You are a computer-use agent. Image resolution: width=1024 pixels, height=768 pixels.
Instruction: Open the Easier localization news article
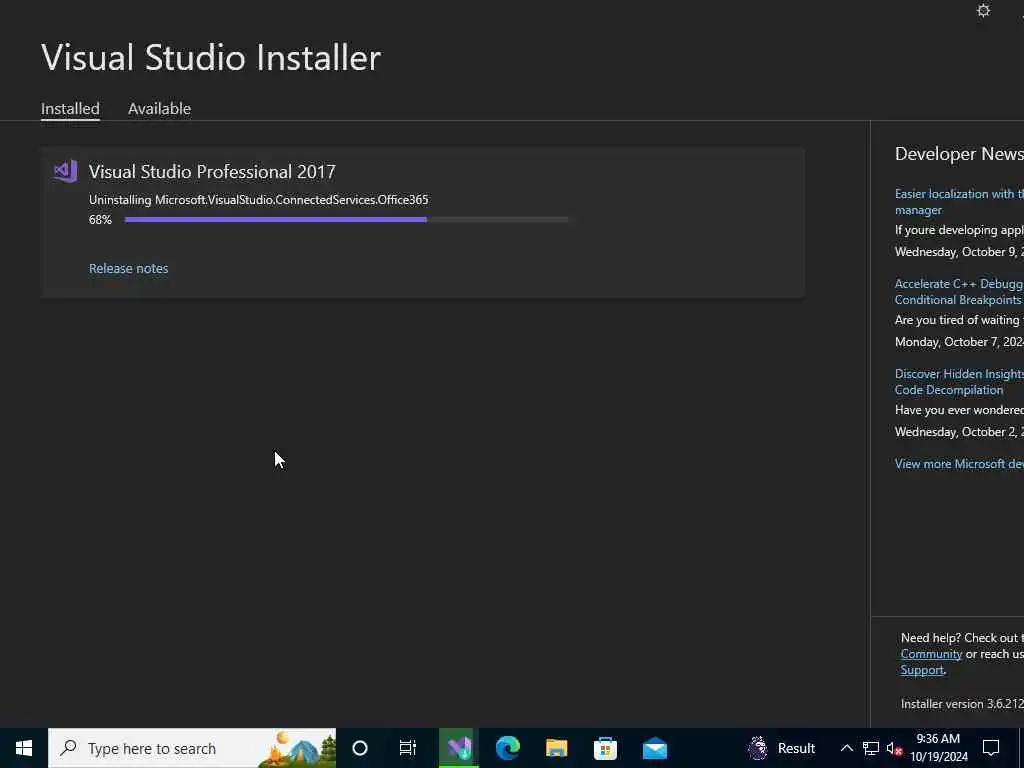959,202
